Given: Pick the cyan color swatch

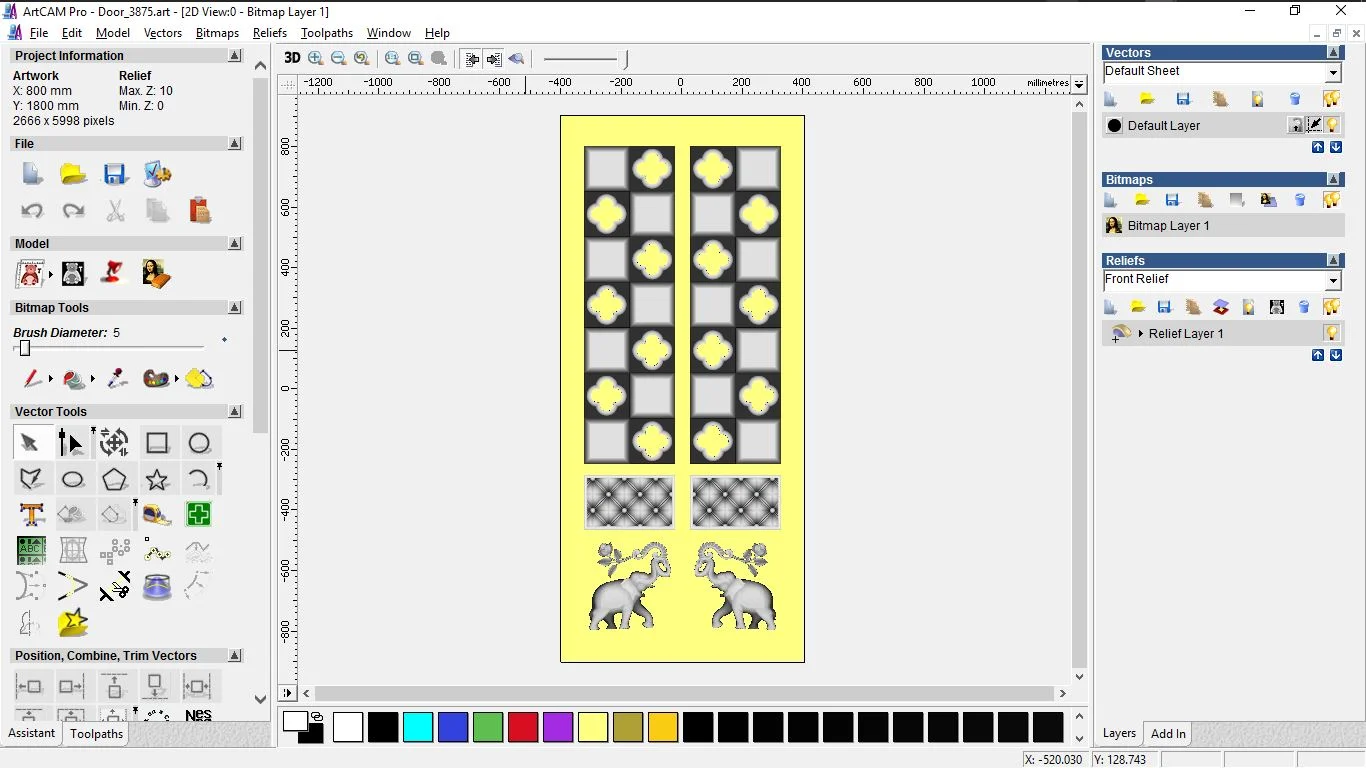Looking at the screenshot, I should (x=418, y=727).
